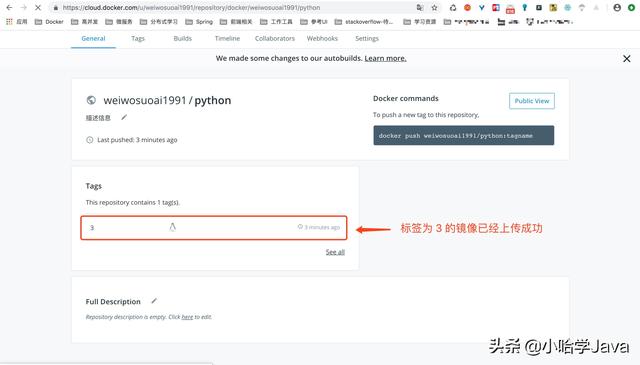The image size is (640, 365).
Task: Click See all tags link
Action: pos(335,252)
